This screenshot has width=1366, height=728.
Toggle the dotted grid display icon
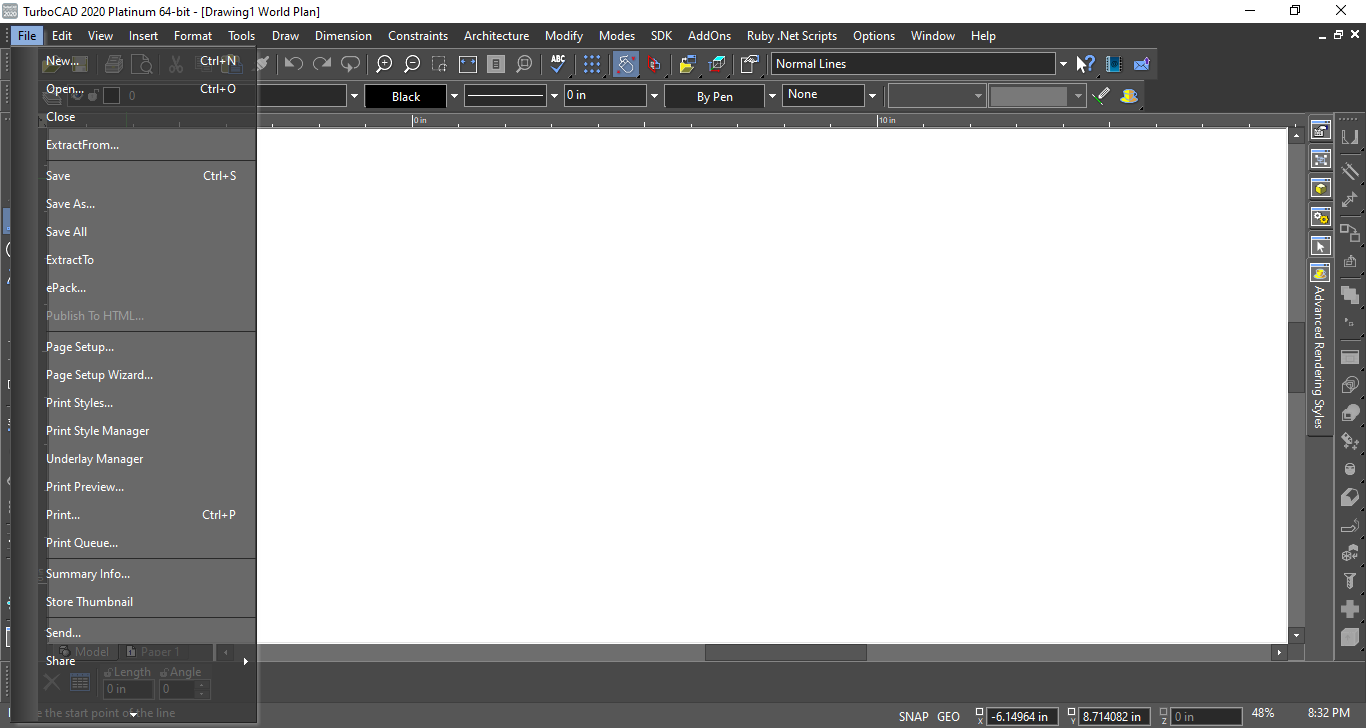pyautogui.click(x=592, y=64)
